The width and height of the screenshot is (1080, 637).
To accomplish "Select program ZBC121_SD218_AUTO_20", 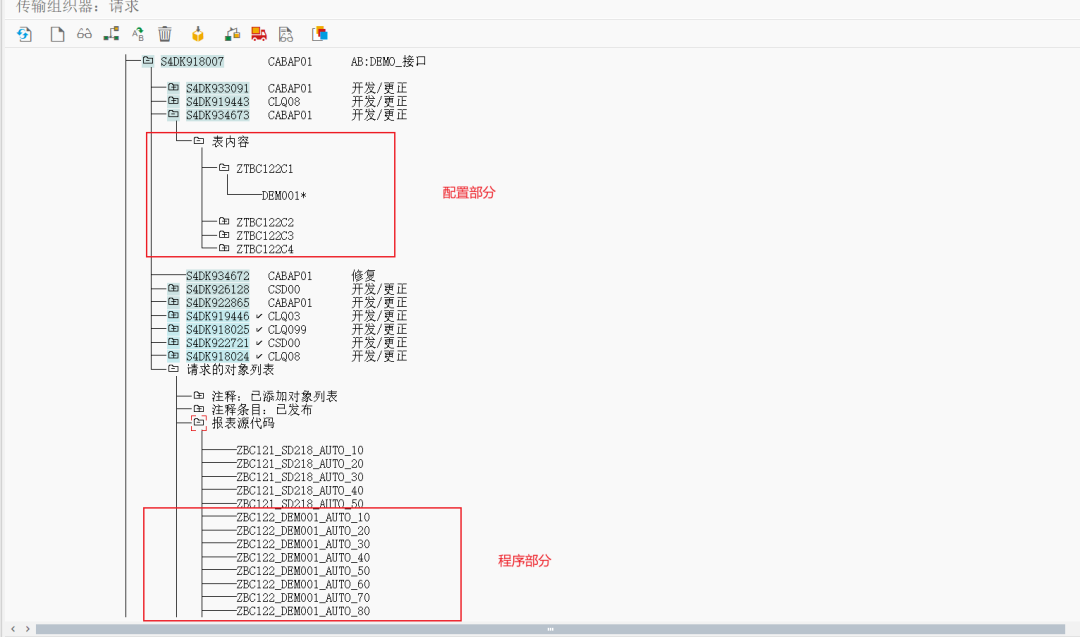I will coord(300,463).
